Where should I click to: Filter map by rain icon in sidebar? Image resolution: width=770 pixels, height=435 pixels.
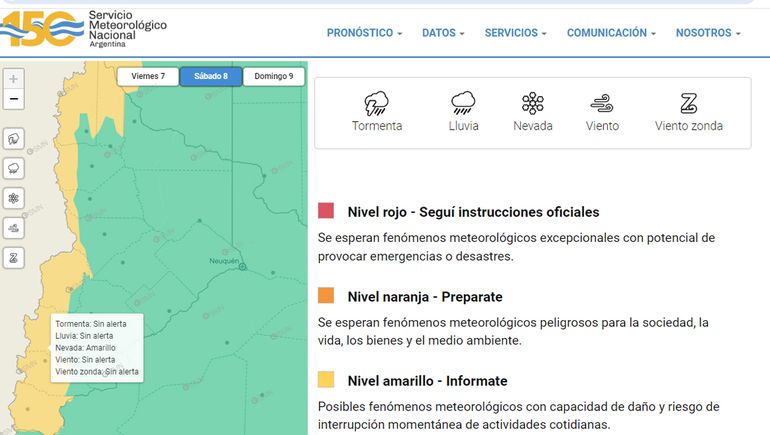14,169
